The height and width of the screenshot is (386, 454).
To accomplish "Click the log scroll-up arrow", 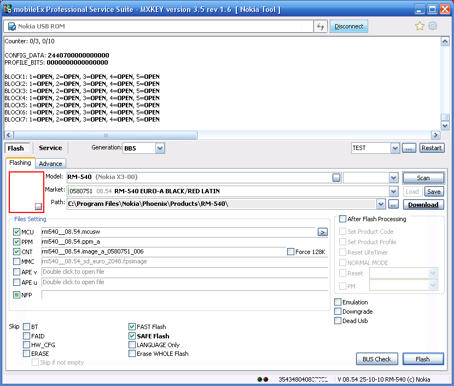I will (x=445, y=41).
